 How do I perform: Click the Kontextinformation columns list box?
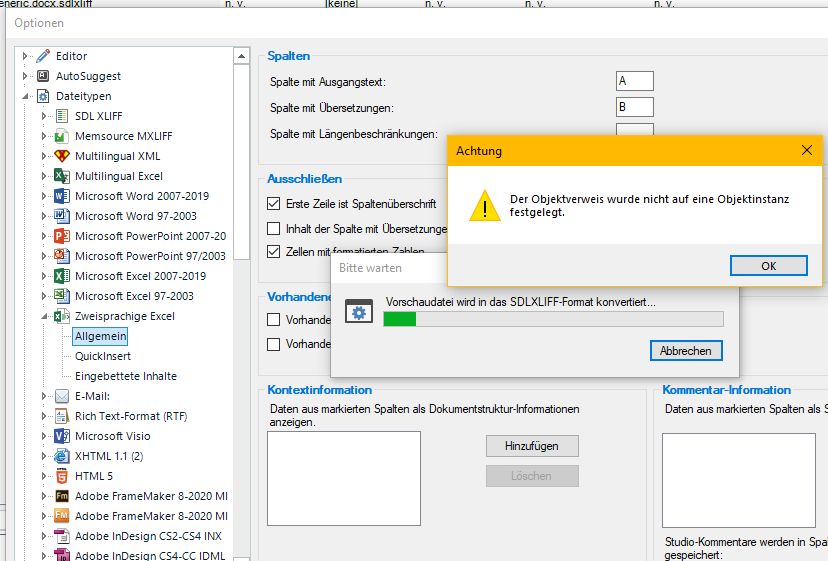coord(344,479)
